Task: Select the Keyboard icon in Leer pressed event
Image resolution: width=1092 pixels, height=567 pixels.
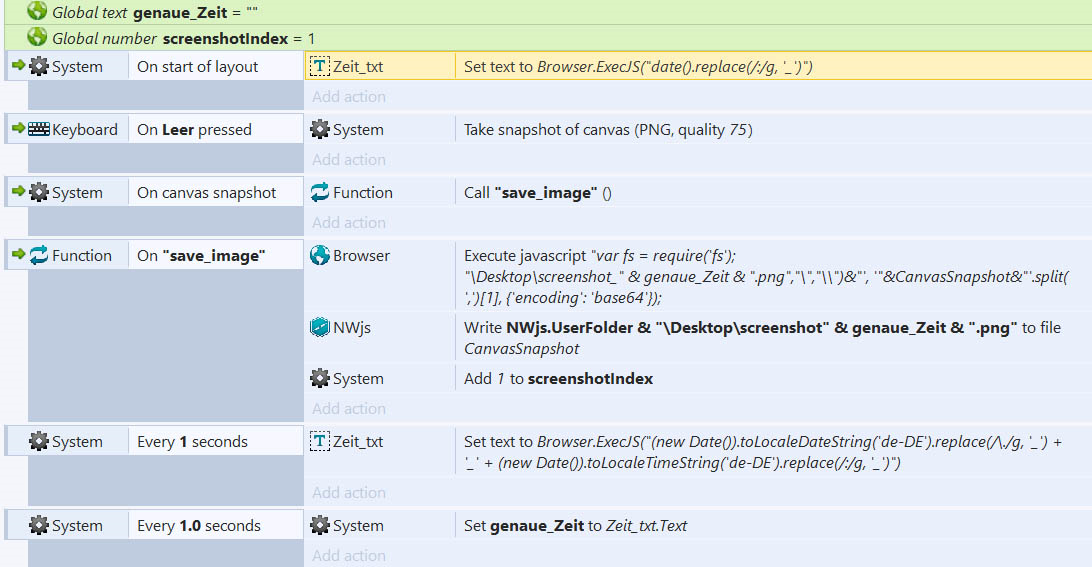Action: pos(39,129)
